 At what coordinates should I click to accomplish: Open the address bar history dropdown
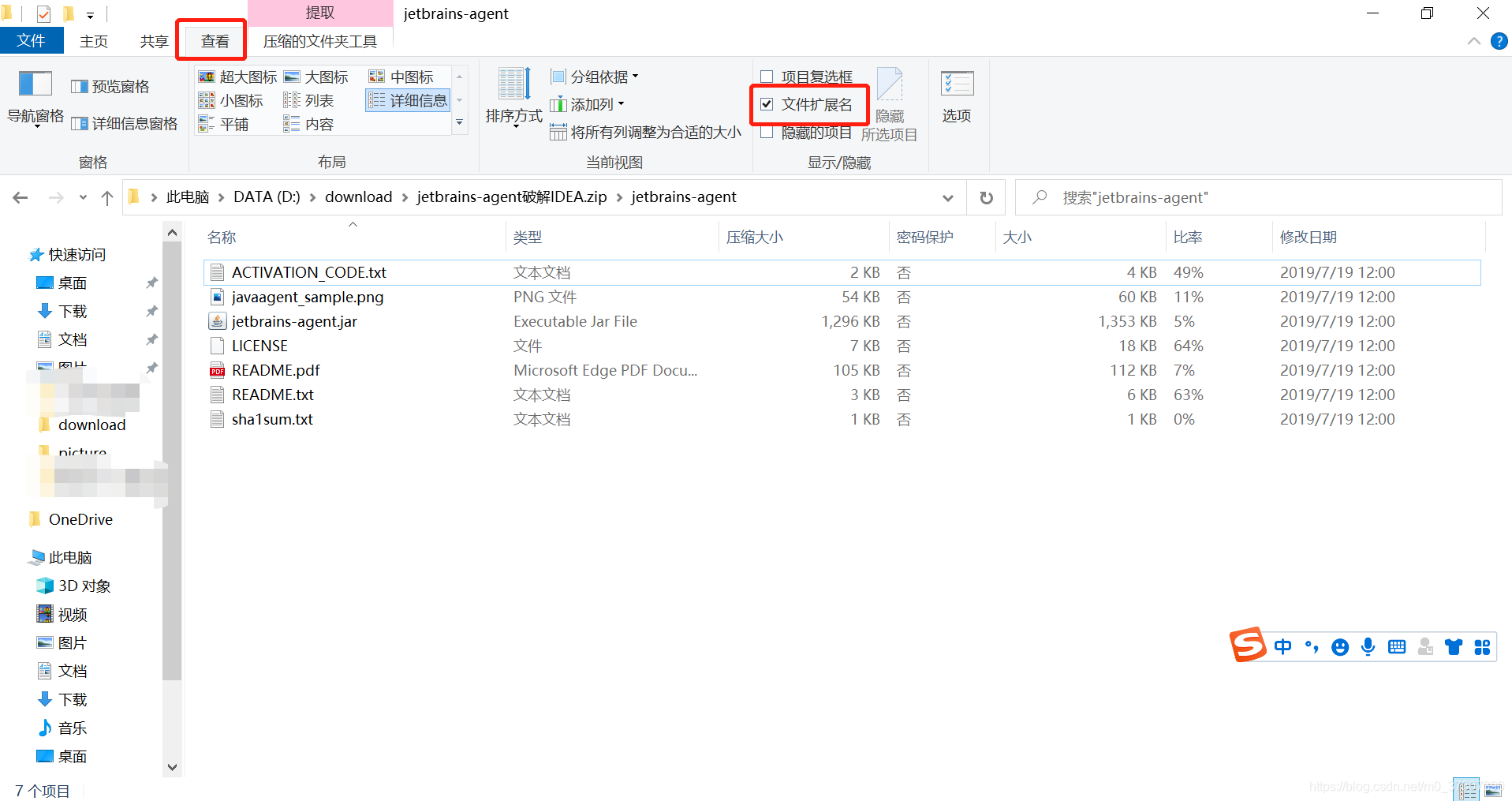(x=948, y=197)
